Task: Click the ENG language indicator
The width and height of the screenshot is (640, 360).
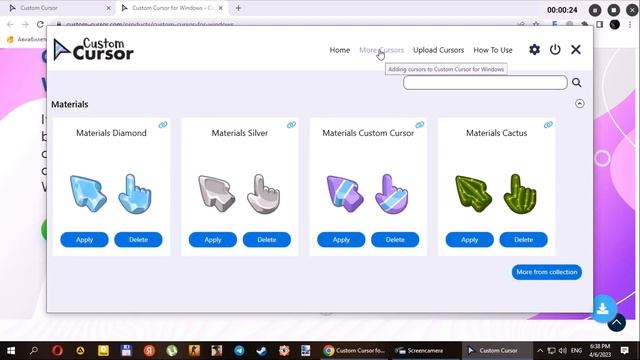Action: [576, 351]
